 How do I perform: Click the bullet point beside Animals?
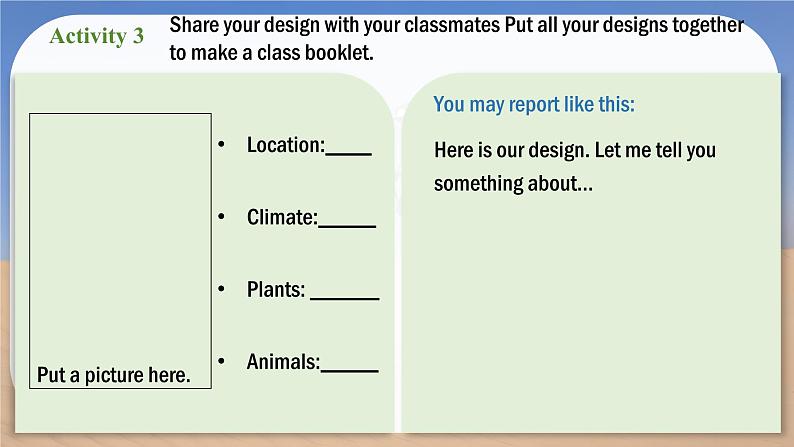[221, 361]
